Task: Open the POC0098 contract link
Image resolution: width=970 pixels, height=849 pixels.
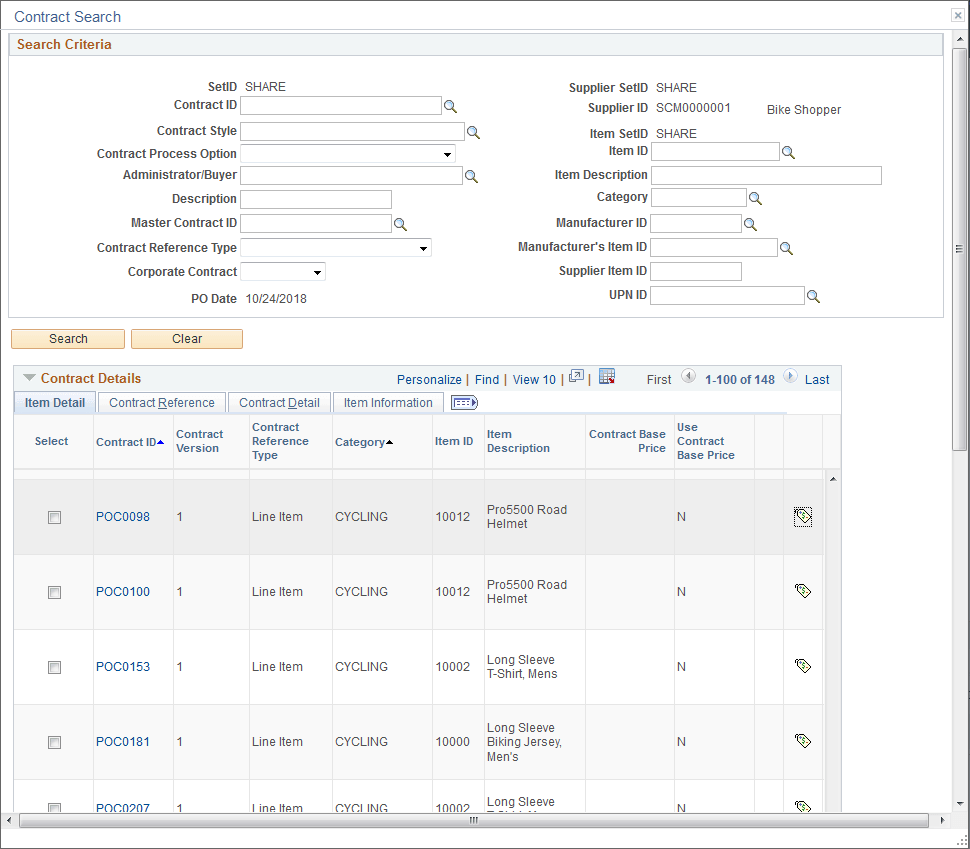Action: click(x=122, y=516)
